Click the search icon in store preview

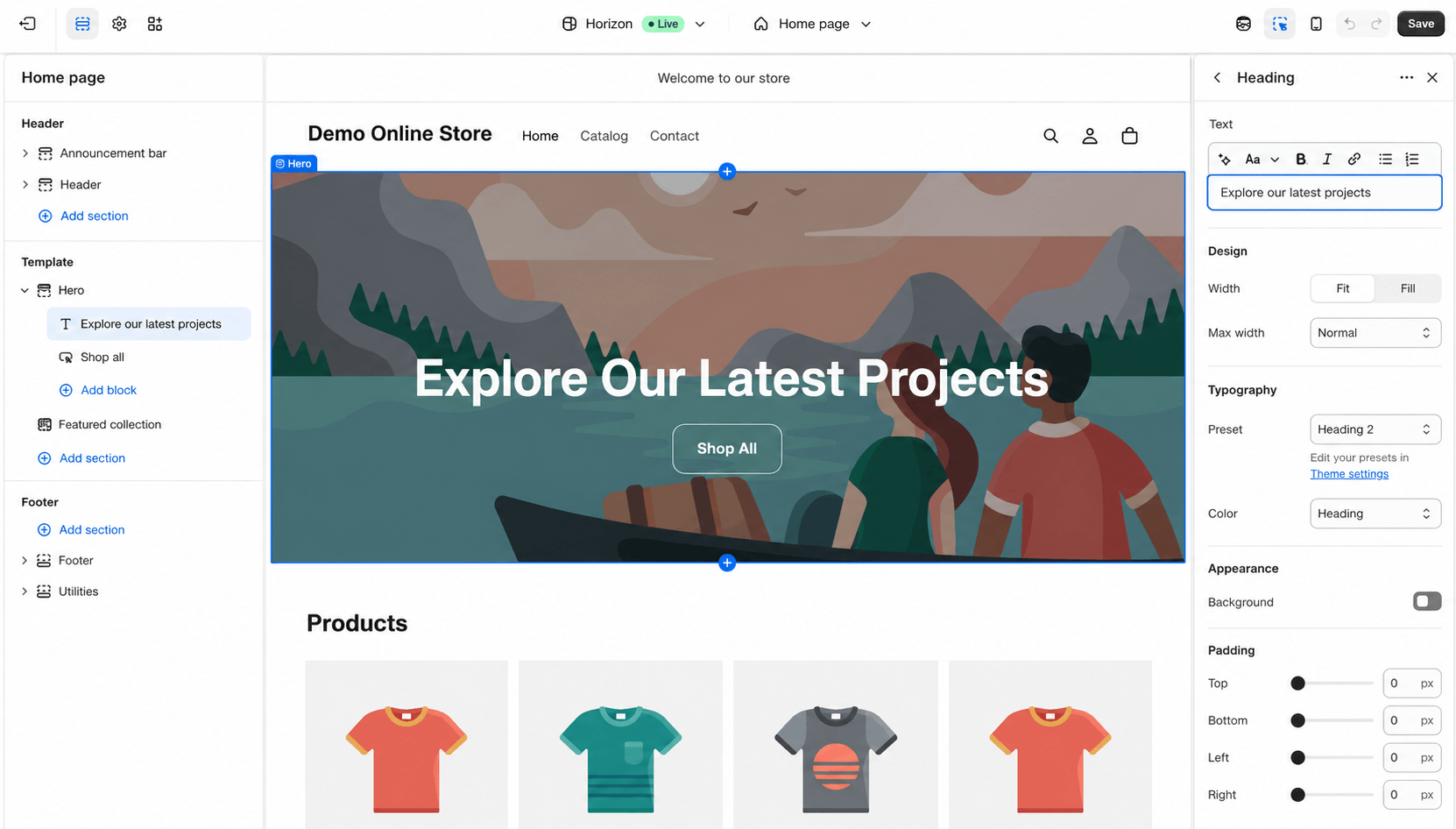1050,136
